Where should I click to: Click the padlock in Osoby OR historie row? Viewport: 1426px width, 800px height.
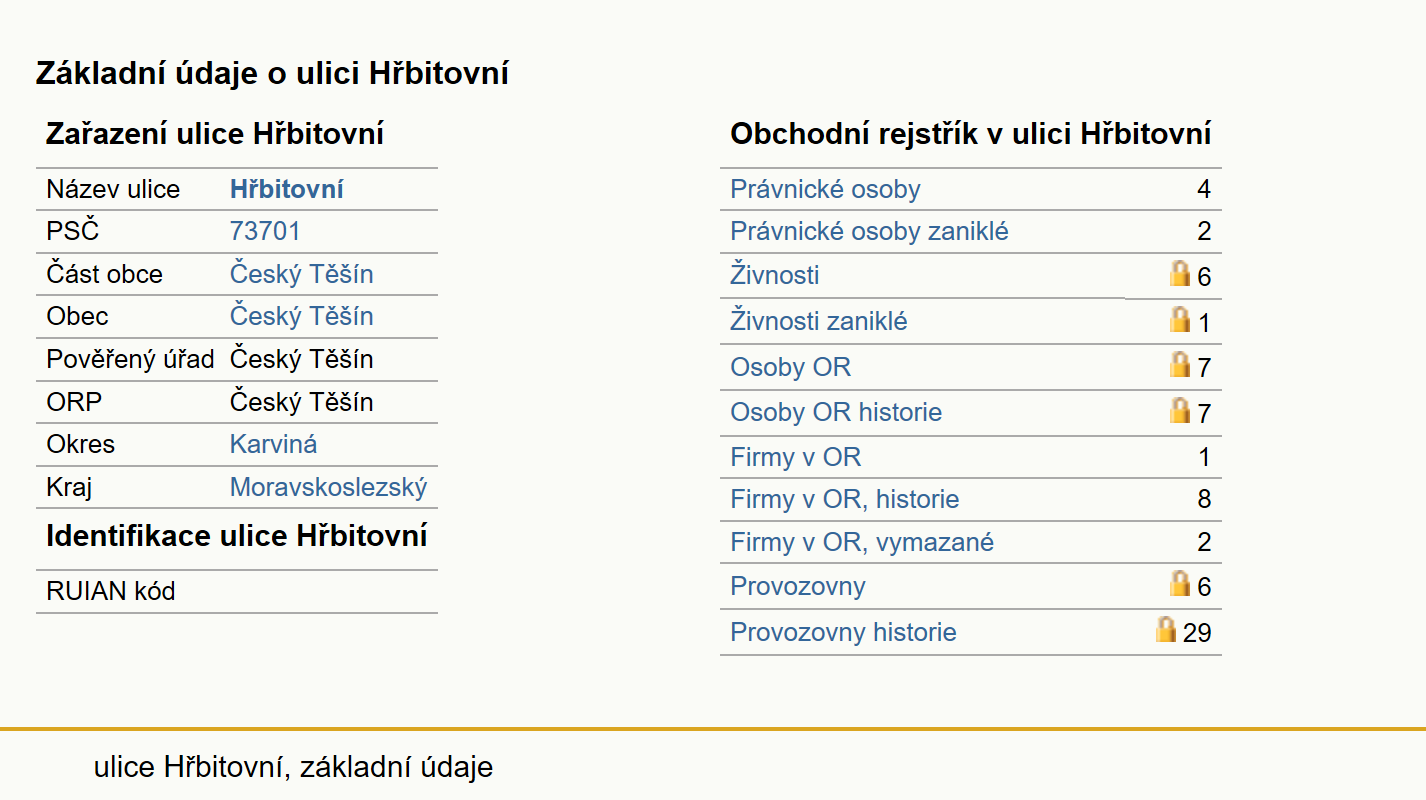click(x=1180, y=409)
